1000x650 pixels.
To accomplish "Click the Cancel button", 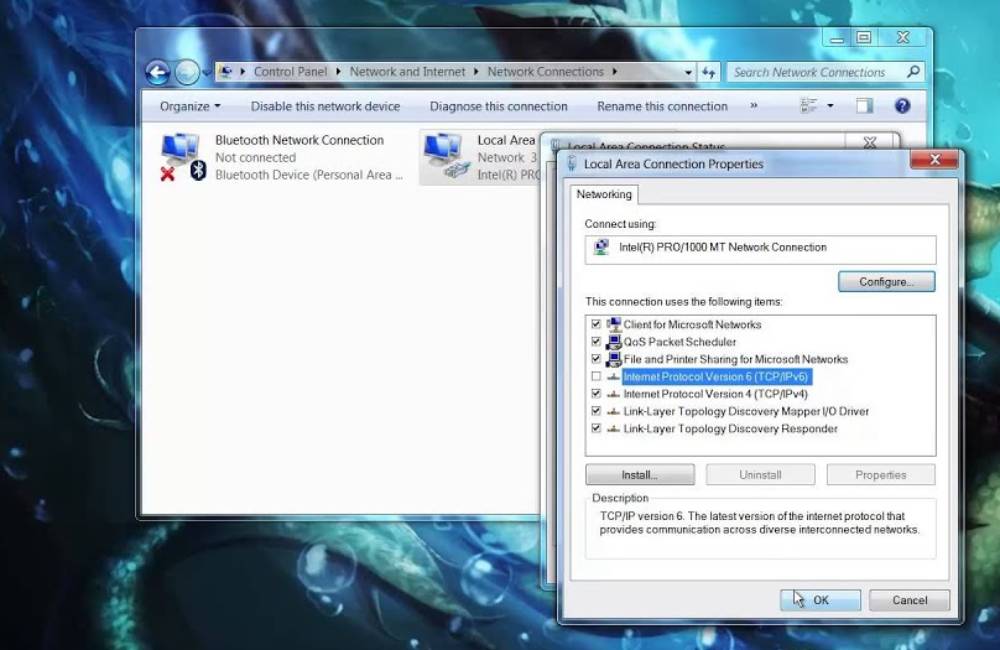I will pyautogui.click(x=909, y=600).
